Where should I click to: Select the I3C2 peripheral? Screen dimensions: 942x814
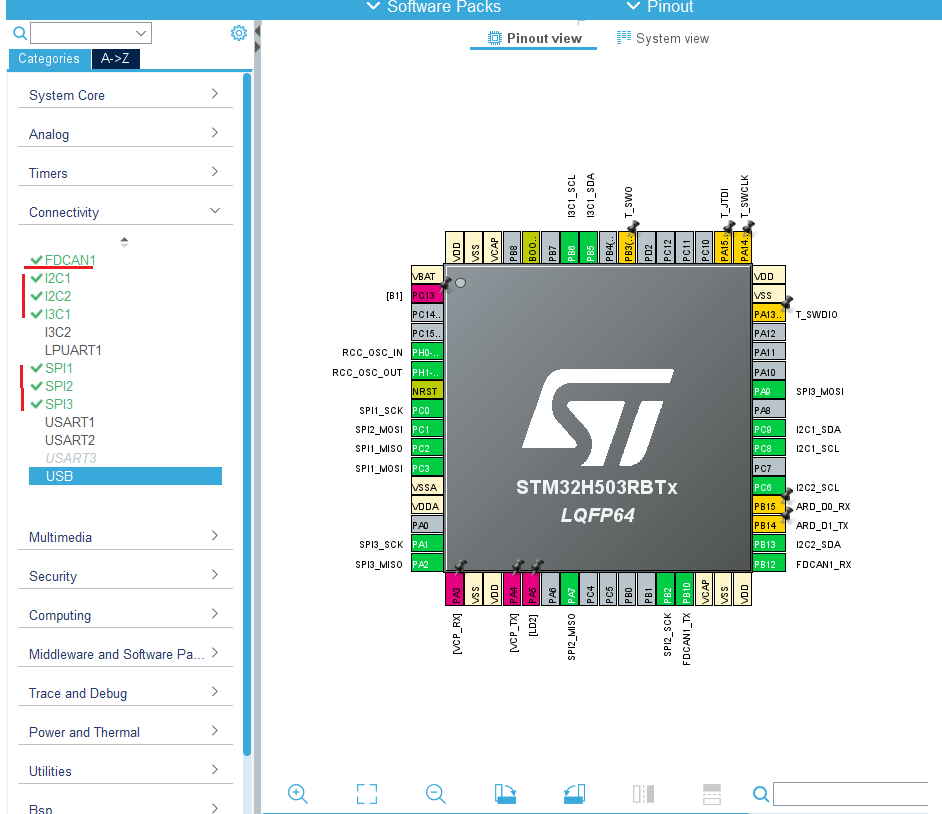58,332
